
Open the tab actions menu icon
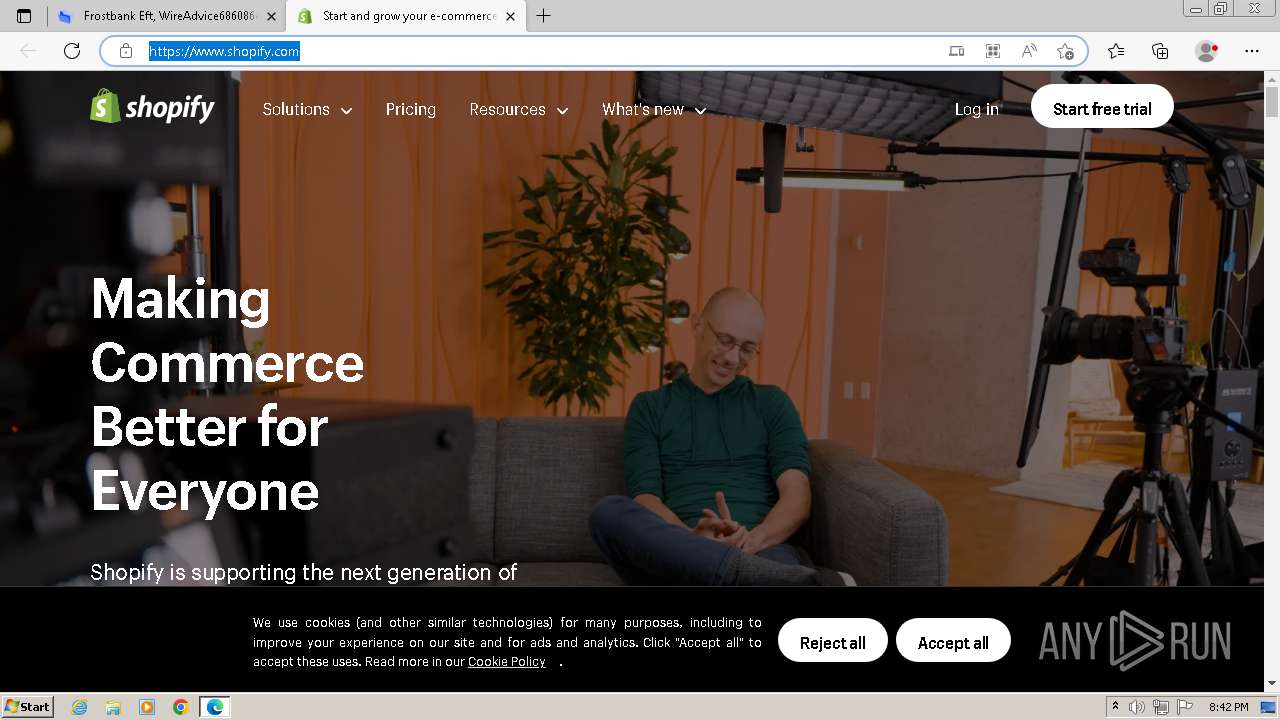(x=24, y=16)
